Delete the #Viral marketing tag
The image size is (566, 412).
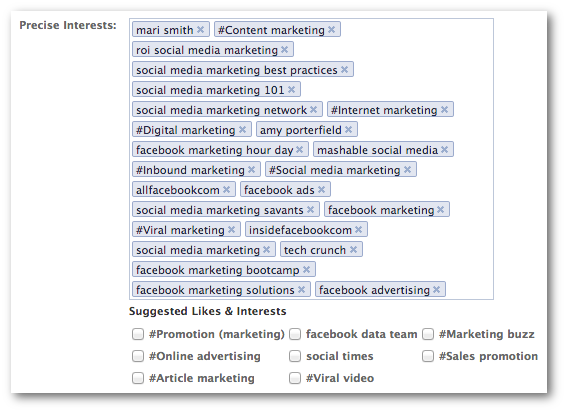[x=231, y=230]
